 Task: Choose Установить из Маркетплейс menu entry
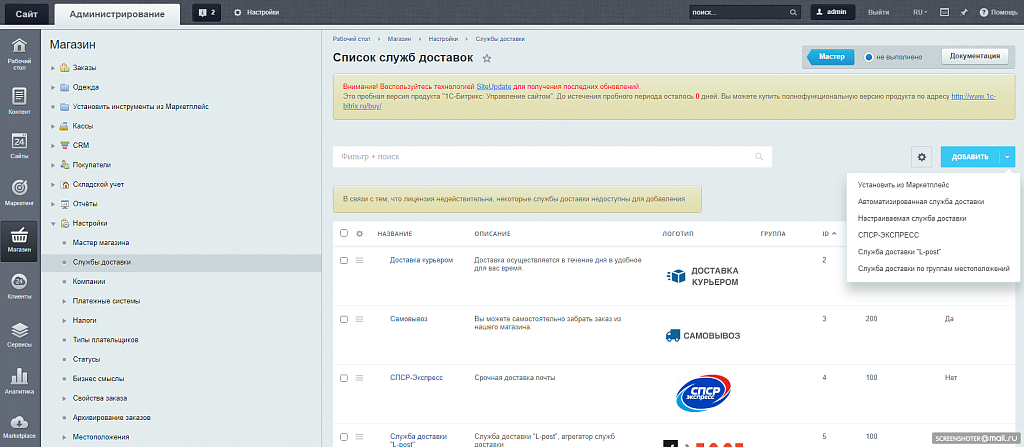(903, 185)
